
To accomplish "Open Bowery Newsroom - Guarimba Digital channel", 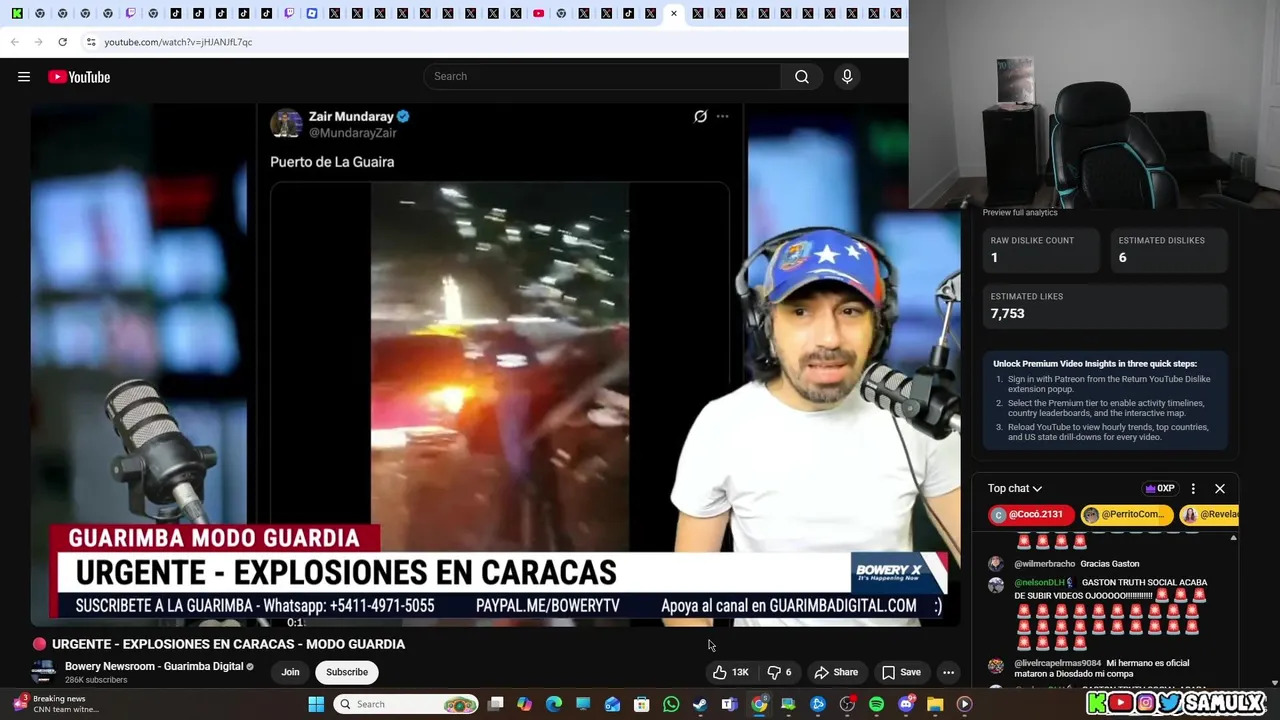I will coord(154,666).
